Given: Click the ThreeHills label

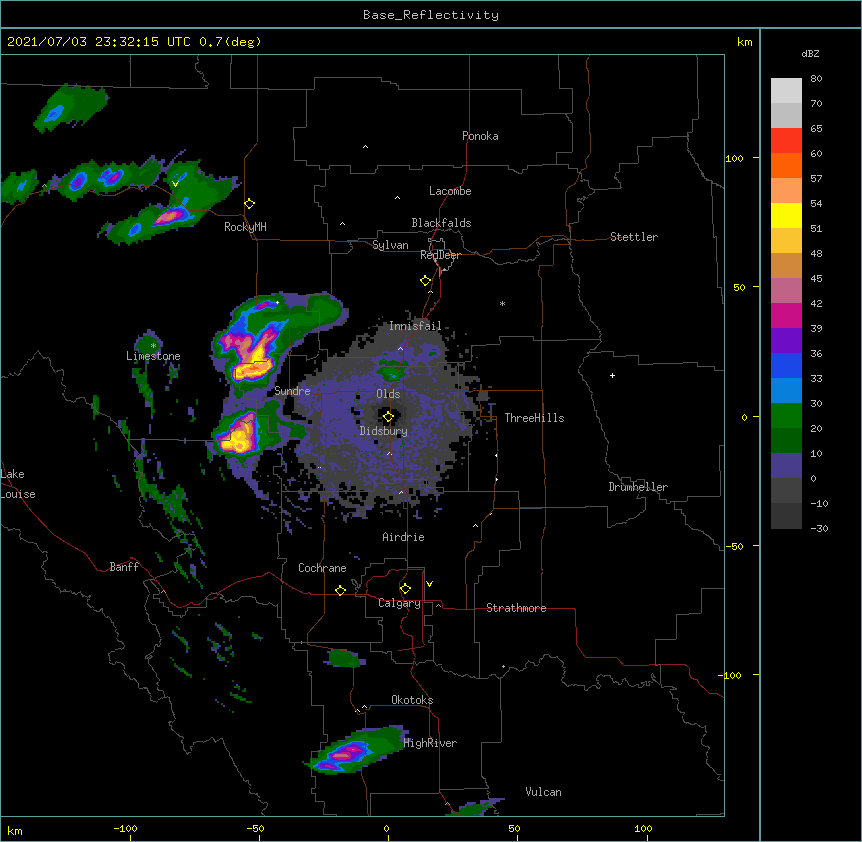Looking at the screenshot, I should click(534, 418).
